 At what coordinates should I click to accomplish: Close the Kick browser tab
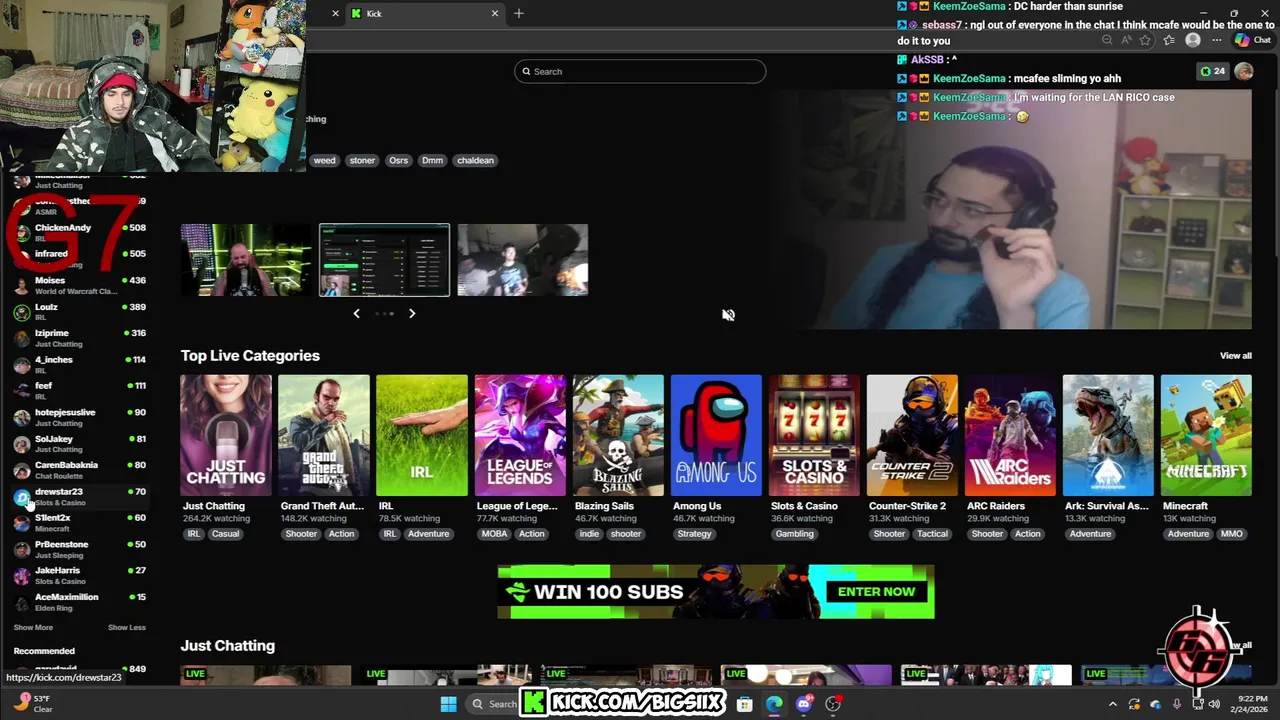(494, 13)
